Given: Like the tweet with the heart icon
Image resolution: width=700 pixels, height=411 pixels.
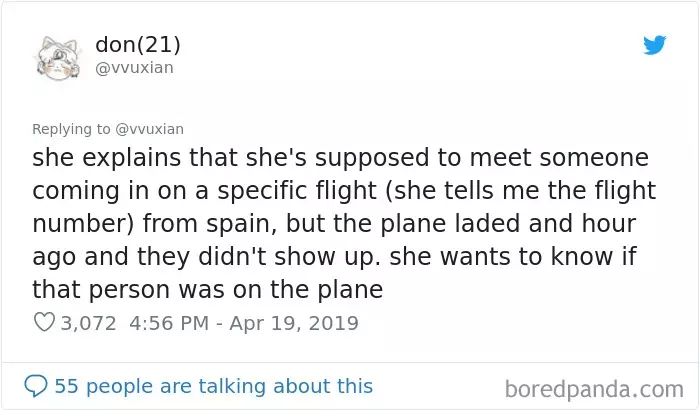Looking at the screenshot, I should tap(44, 322).
